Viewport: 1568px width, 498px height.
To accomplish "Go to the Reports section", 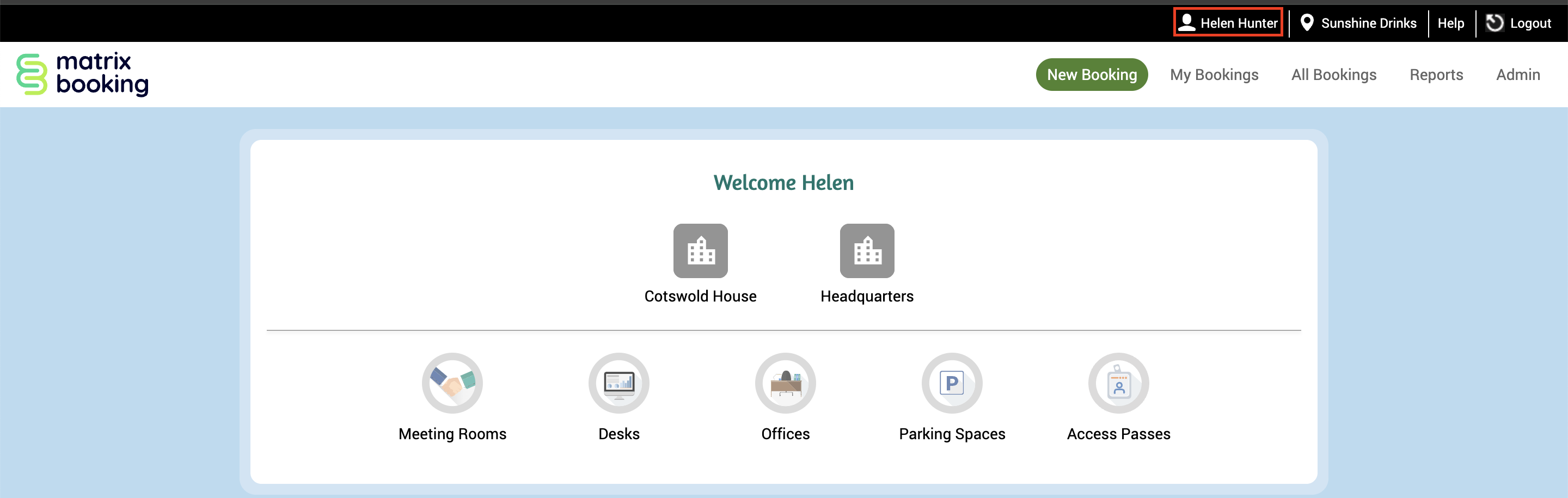I will pyautogui.click(x=1436, y=74).
